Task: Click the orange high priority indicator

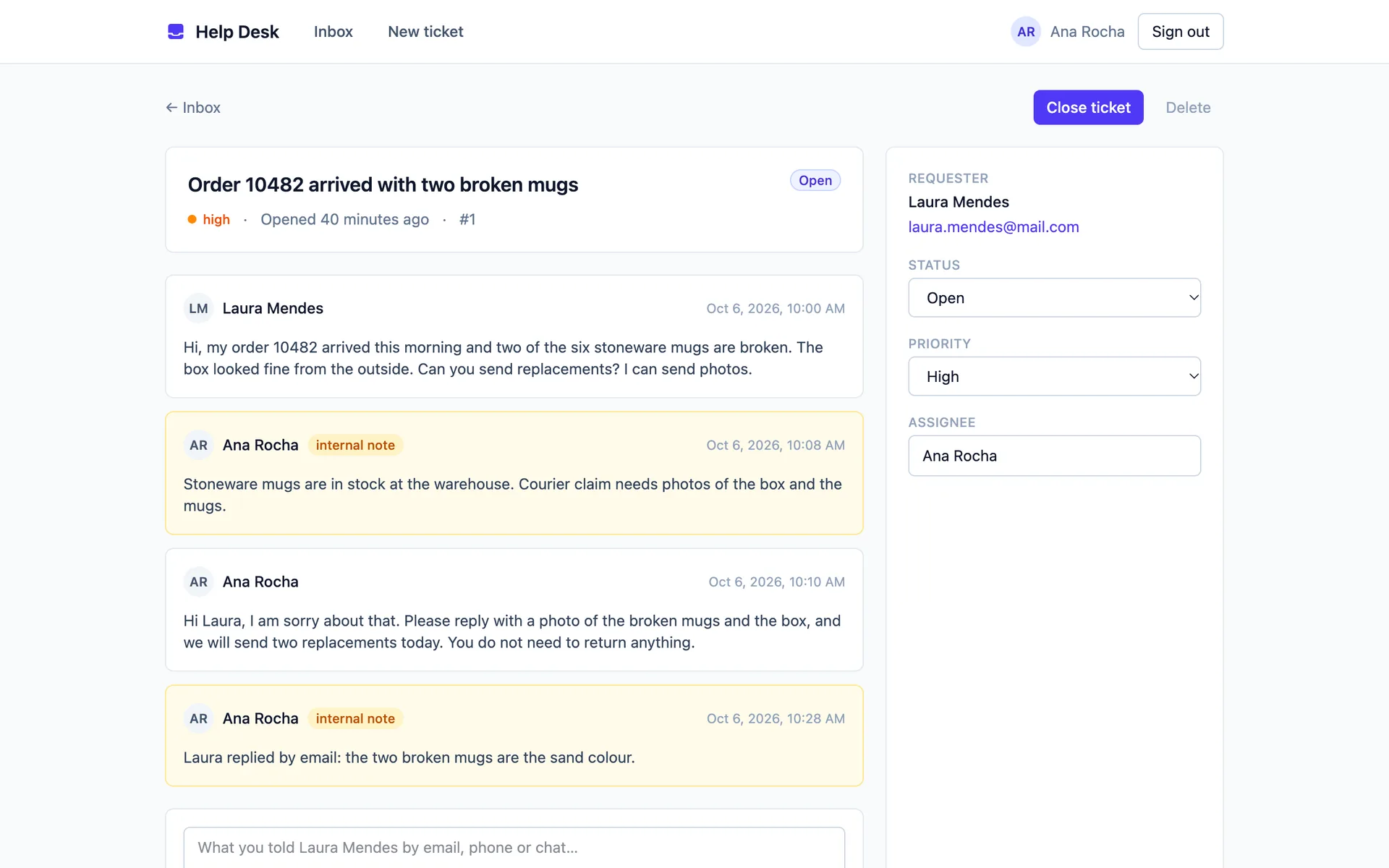Action: 209,219
